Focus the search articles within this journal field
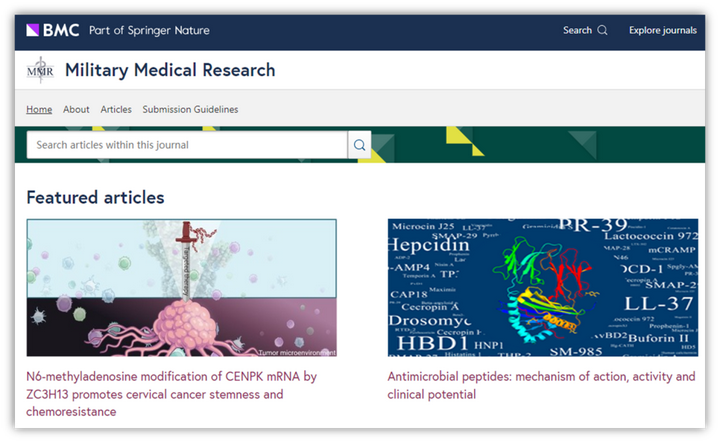 187,145
